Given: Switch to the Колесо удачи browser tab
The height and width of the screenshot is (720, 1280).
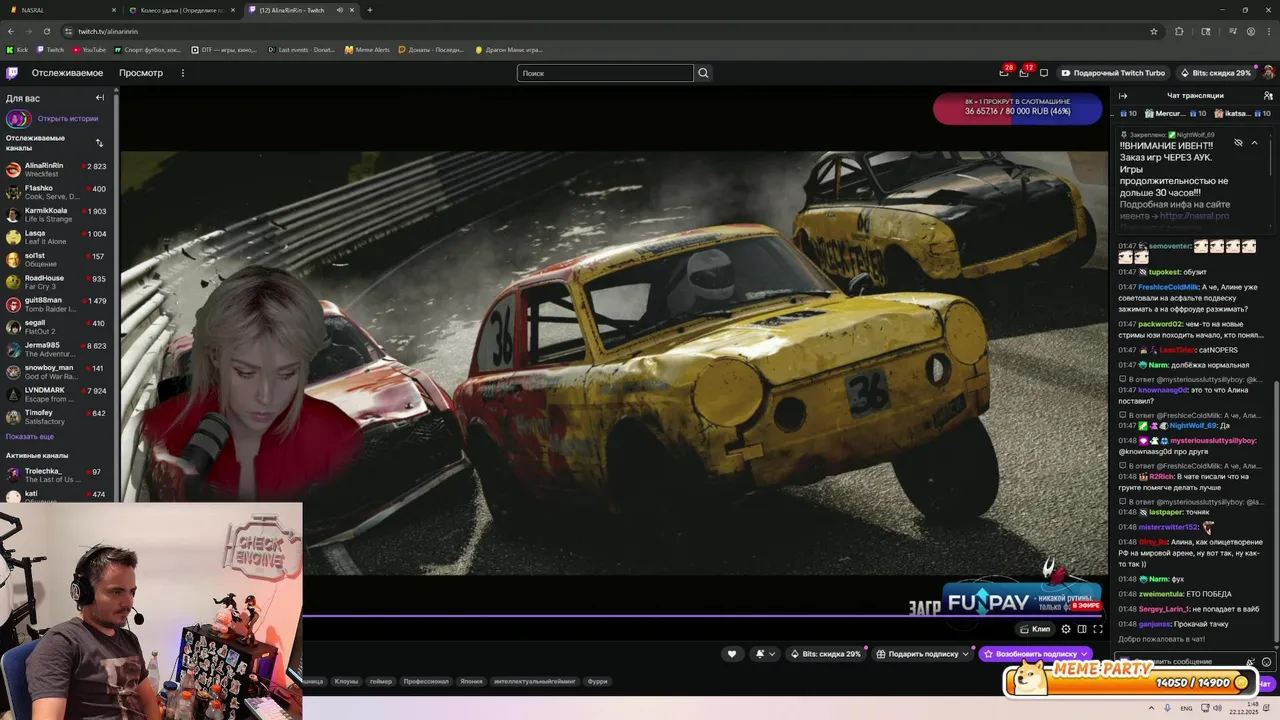Looking at the screenshot, I should (x=183, y=10).
